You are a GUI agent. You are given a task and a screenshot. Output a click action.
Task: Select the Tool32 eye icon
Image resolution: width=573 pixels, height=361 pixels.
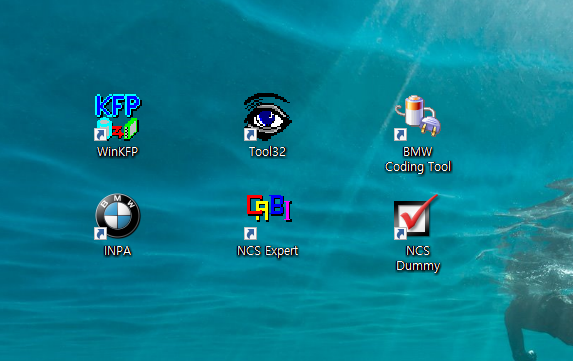[267, 117]
